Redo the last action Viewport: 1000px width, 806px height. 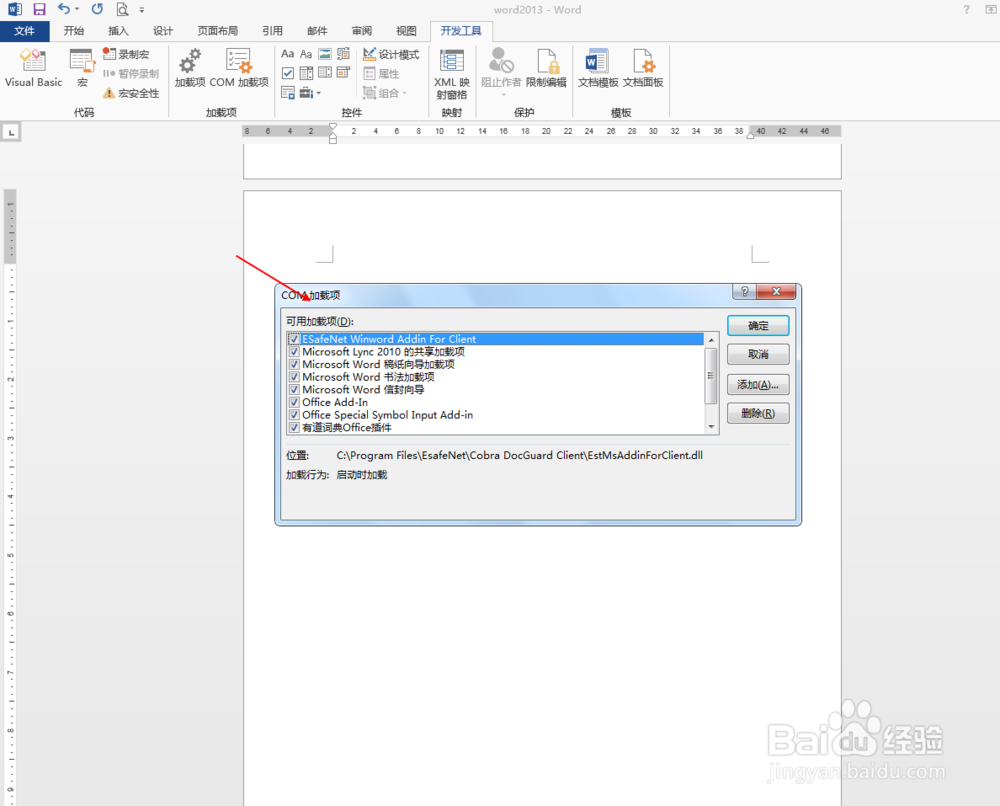(97, 10)
